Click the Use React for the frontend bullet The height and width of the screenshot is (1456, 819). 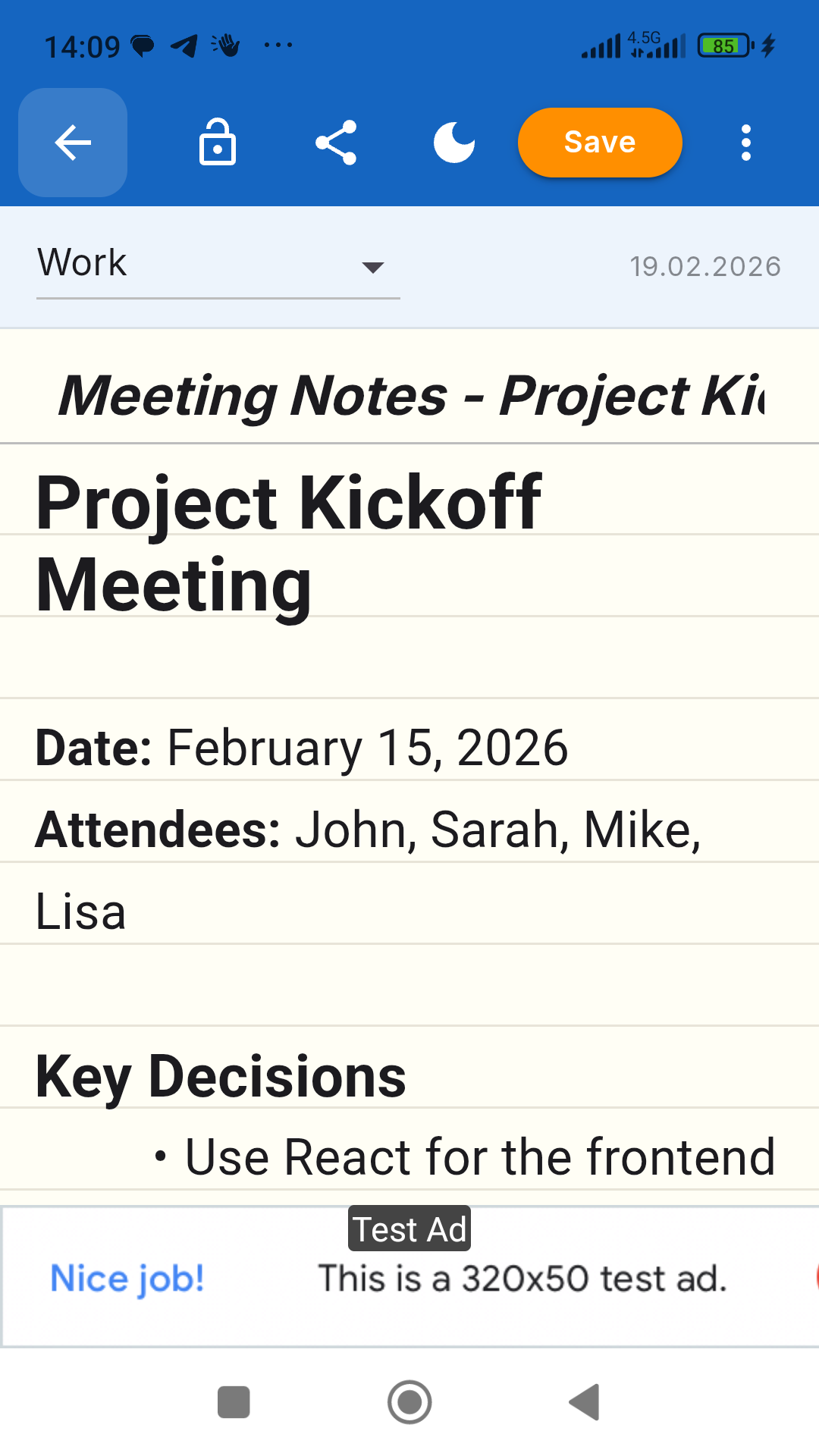[x=464, y=1157]
